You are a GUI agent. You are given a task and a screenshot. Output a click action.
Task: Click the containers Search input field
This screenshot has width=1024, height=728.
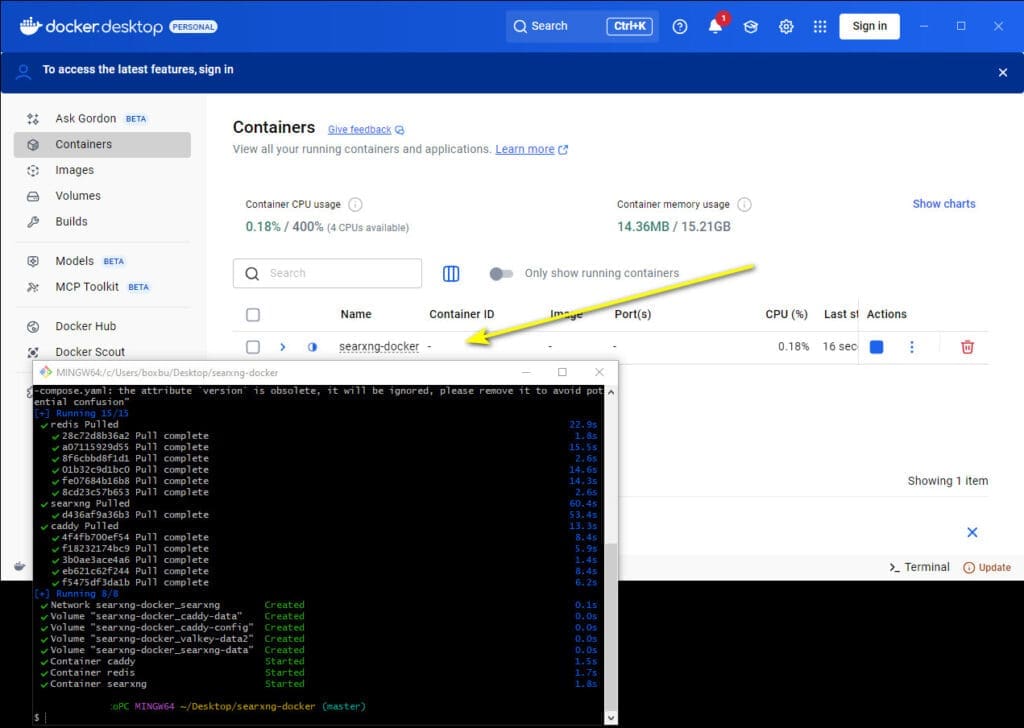click(327, 273)
